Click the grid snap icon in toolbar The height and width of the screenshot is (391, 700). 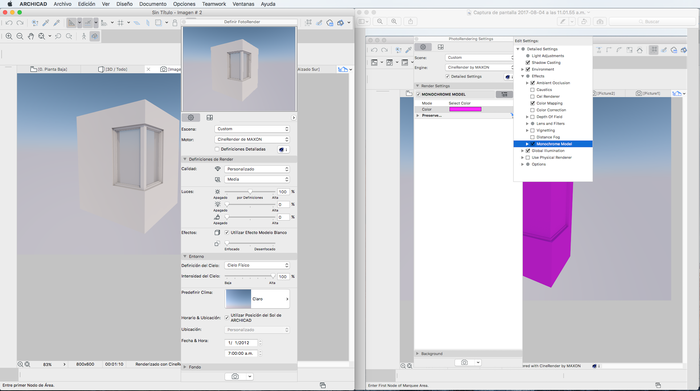tap(121, 23)
